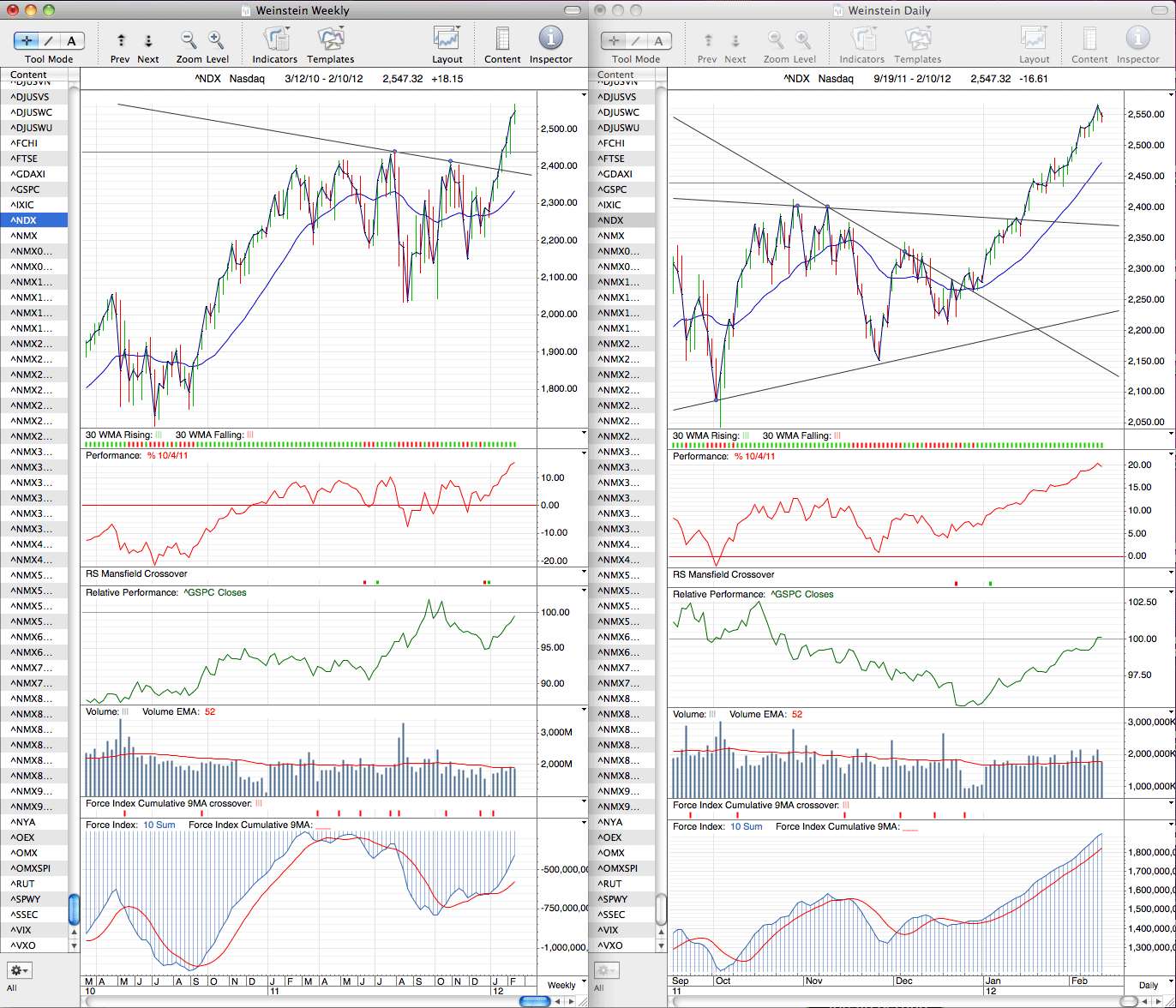
Task: Zoom out the Weinstein Daily chart
Action: (x=776, y=40)
